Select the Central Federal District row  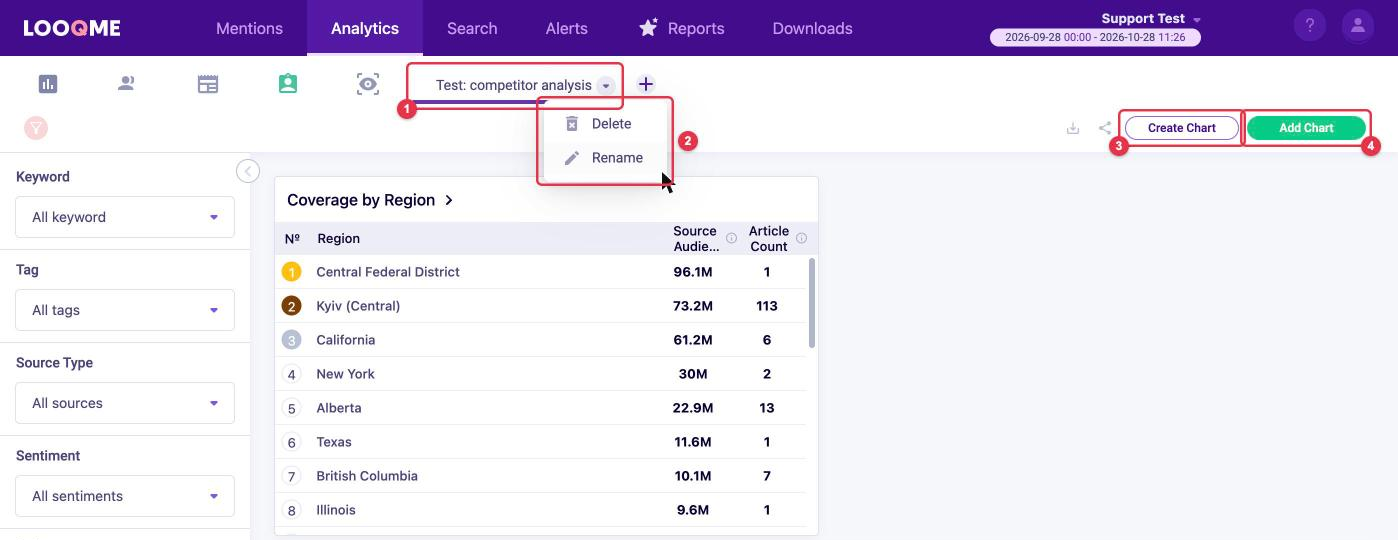pyautogui.click(x=540, y=272)
